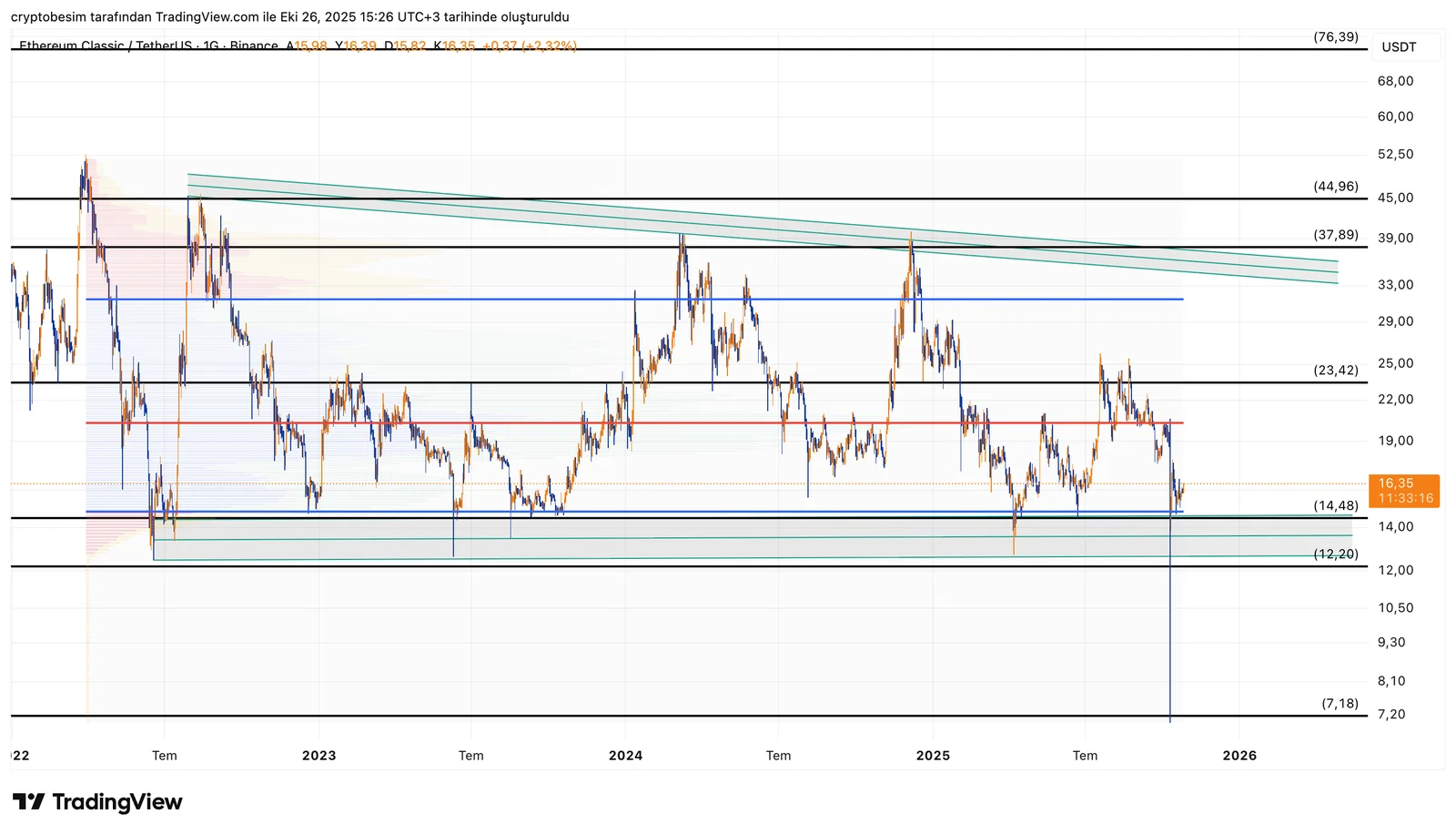Open the USDT currency selector
This screenshot has width=1456, height=834.
(x=1399, y=47)
